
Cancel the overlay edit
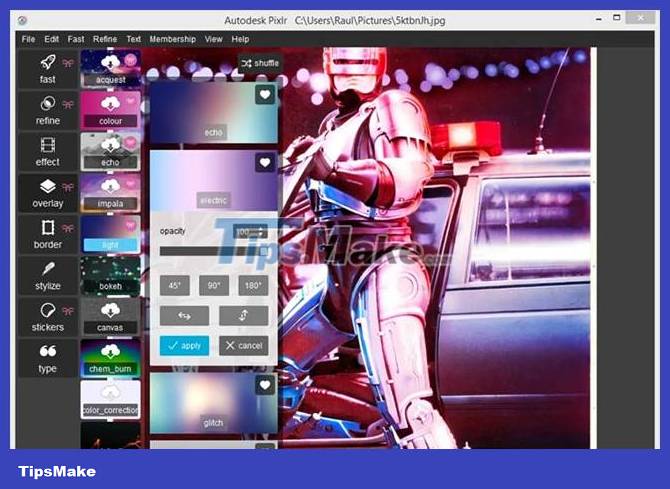tap(243, 345)
